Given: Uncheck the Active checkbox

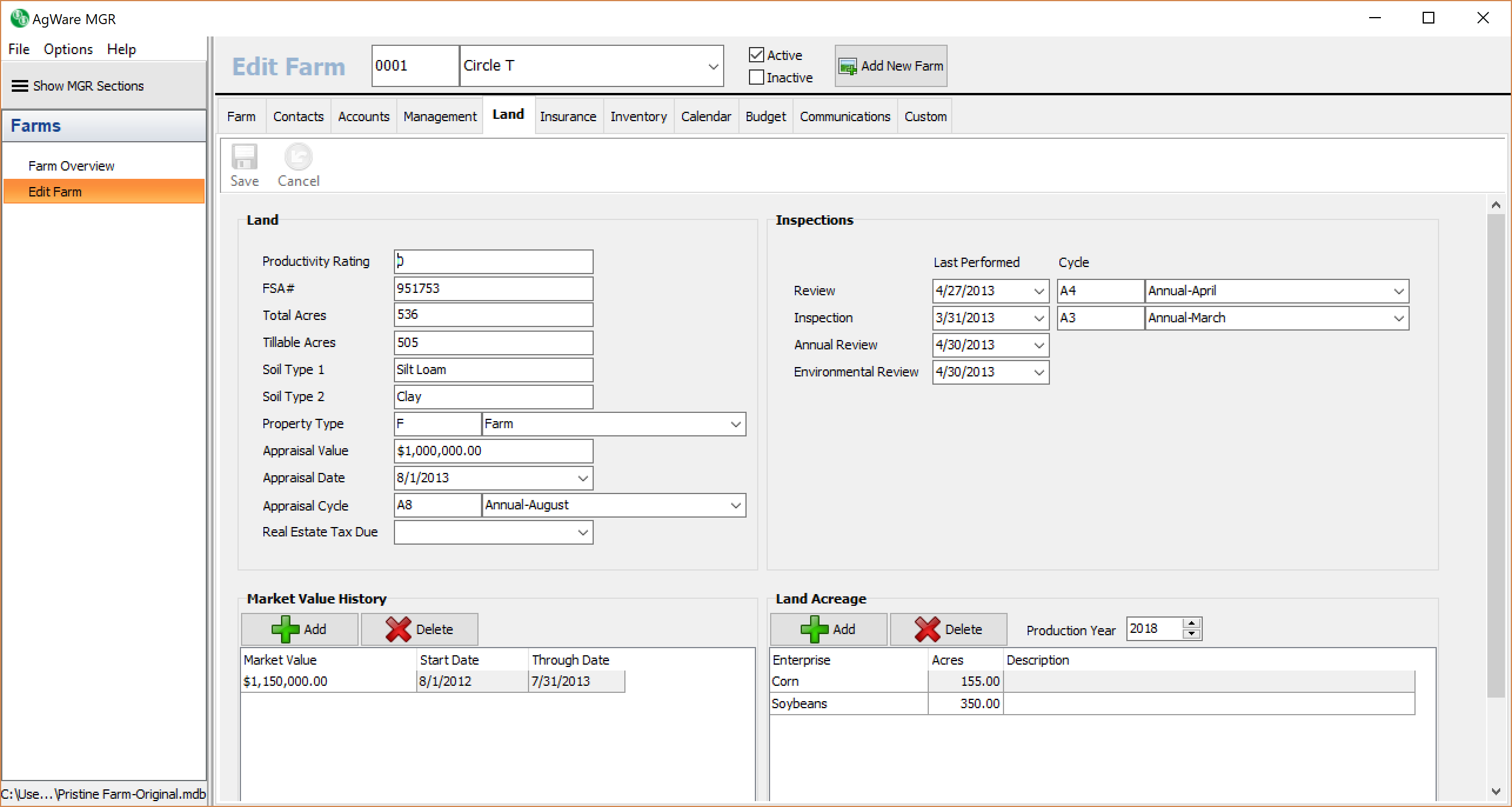Looking at the screenshot, I should [757, 55].
